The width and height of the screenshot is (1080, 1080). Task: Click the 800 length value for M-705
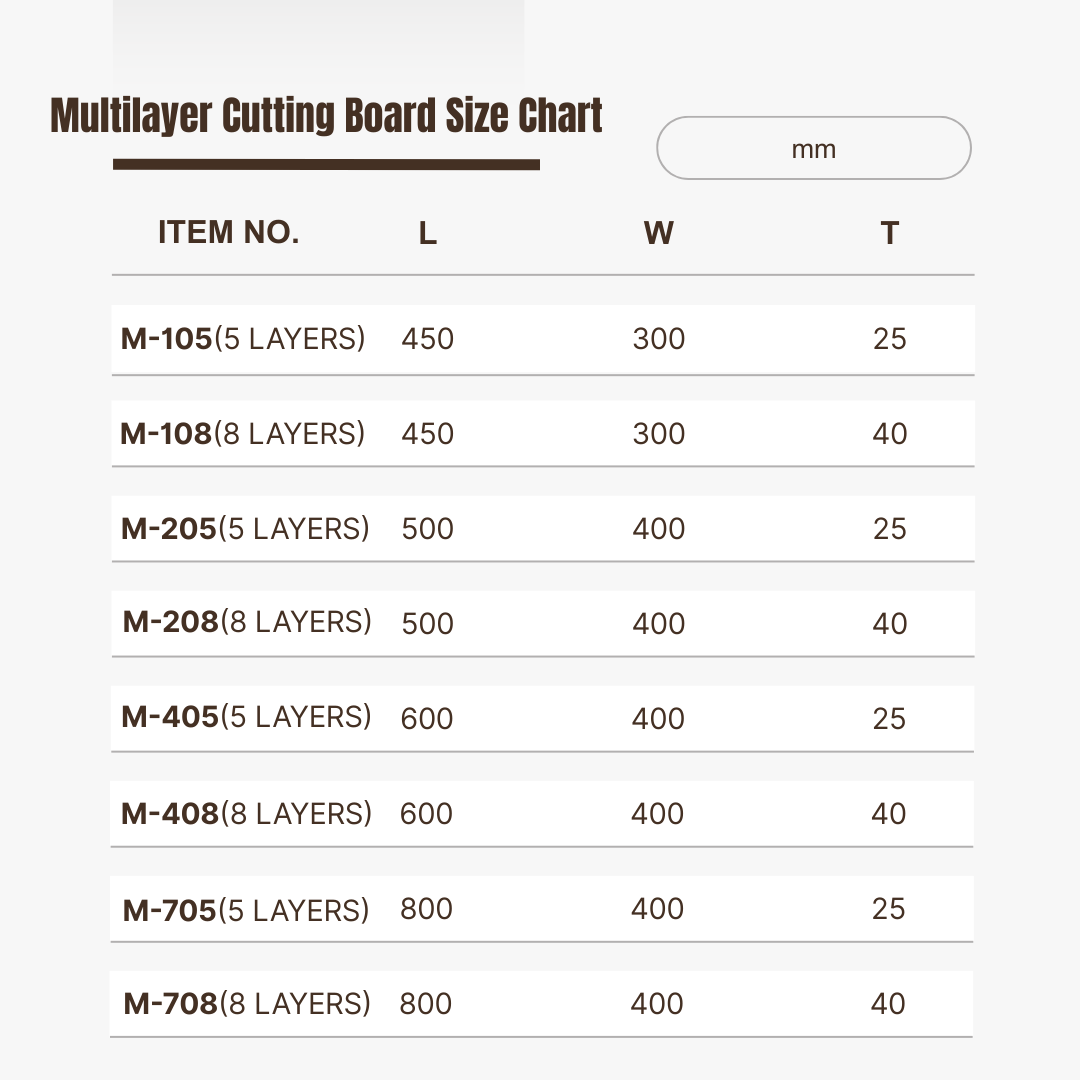coord(426,909)
